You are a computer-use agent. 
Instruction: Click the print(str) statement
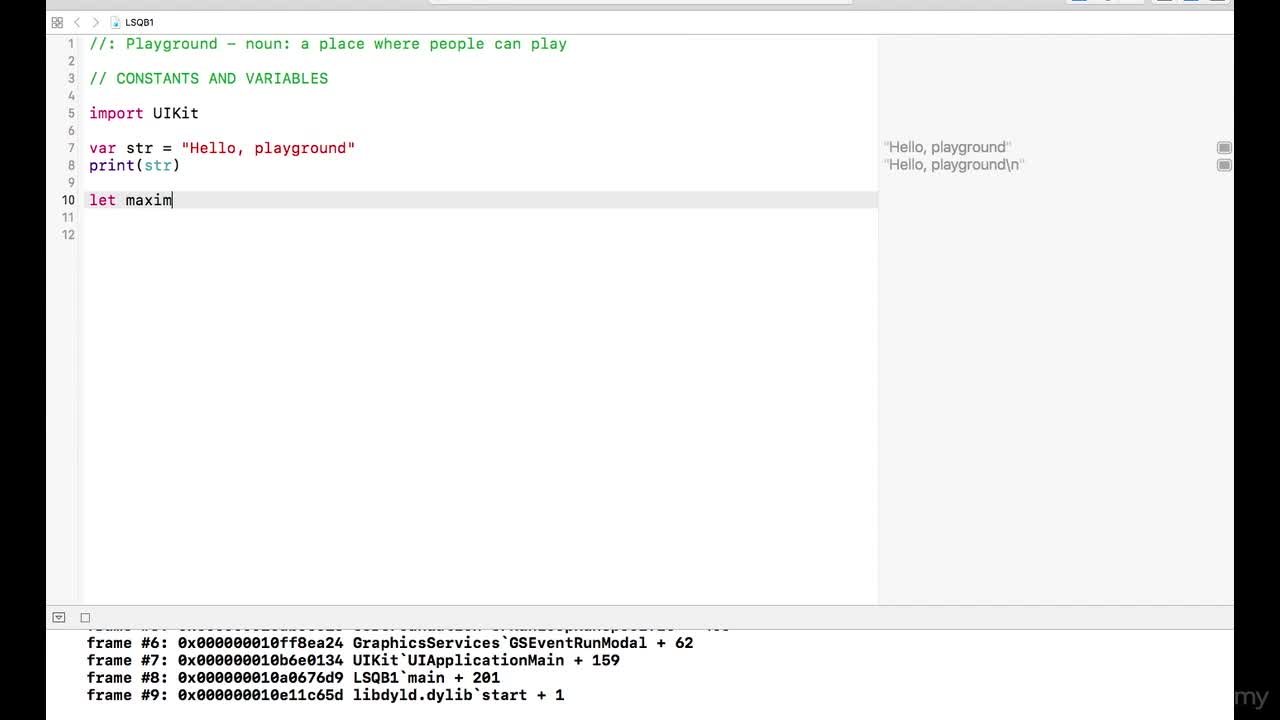click(x=134, y=166)
